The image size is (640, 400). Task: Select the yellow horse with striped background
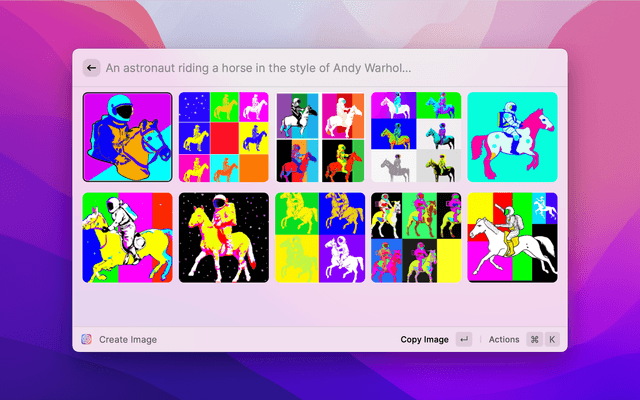click(x=127, y=237)
